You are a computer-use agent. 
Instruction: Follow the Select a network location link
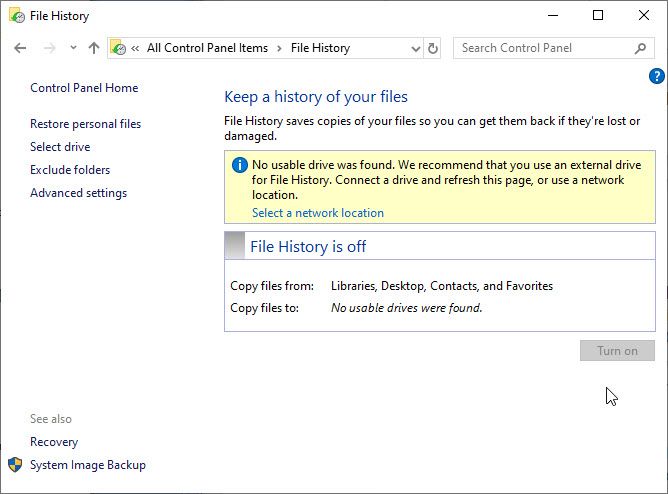(x=317, y=213)
